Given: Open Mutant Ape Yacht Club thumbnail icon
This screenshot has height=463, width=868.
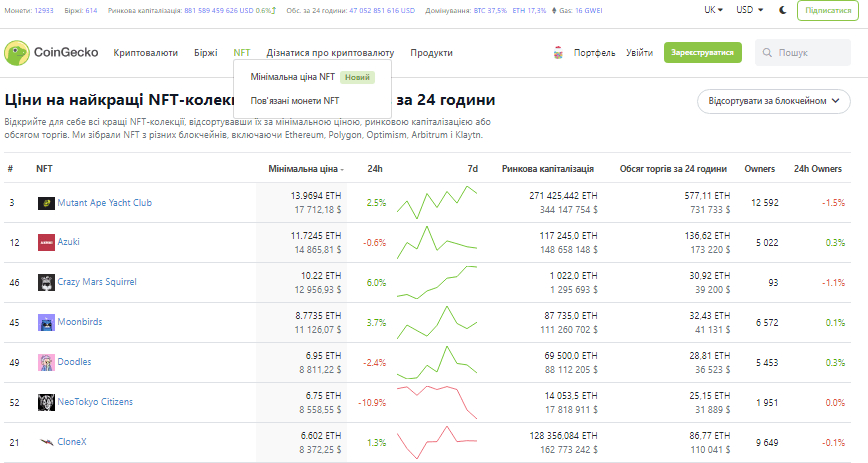Looking at the screenshot, I should point(46,203).
